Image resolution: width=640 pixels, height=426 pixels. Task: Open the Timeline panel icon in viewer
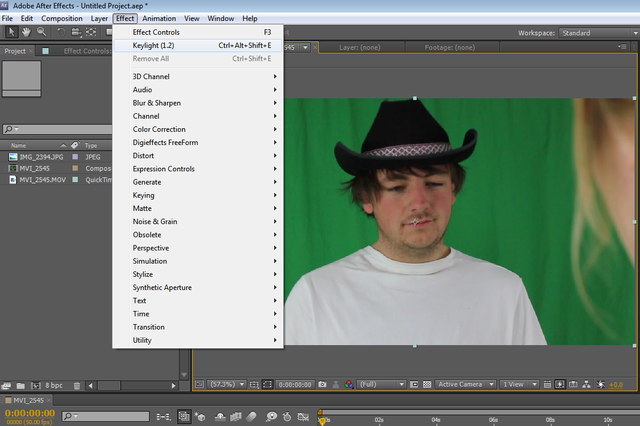[573, 384]
